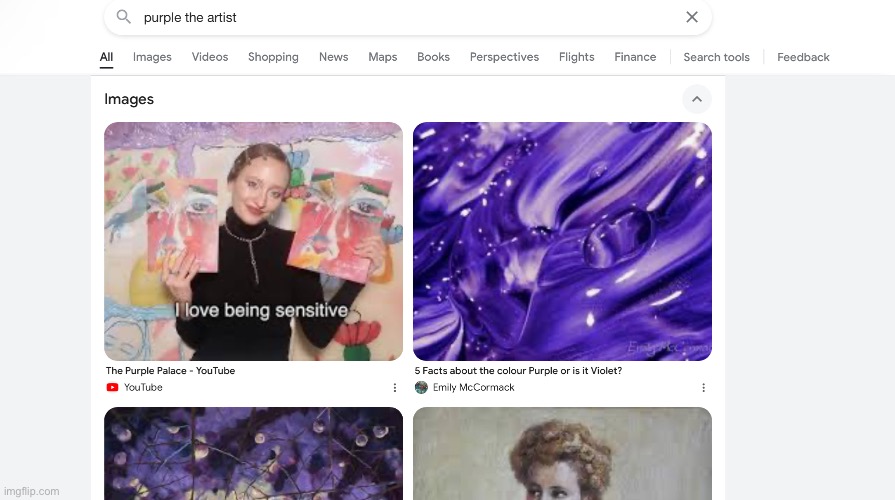Switch to the Images tab
The width and height of the screenshot is (895, 500).
click(x=152, y=57)
